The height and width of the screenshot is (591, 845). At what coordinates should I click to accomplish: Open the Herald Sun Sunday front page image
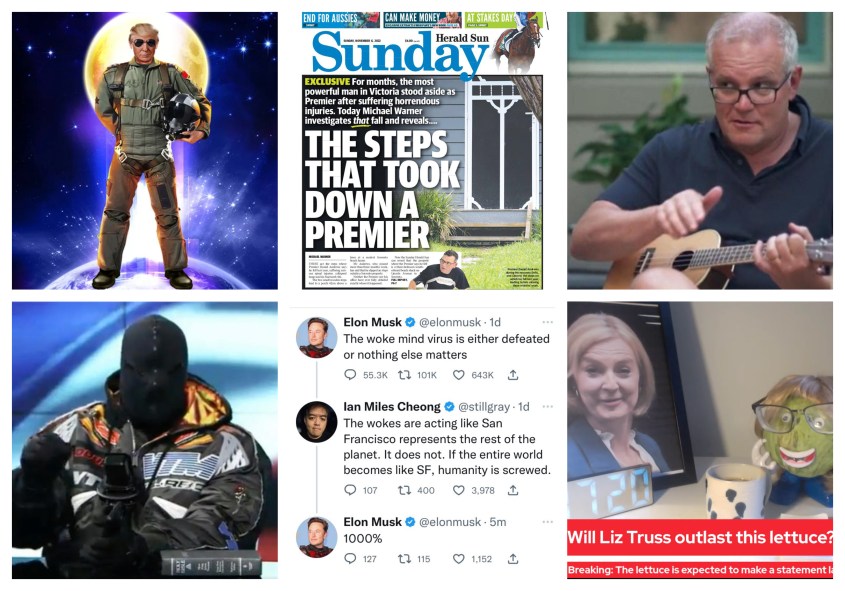tap(422, 151)
